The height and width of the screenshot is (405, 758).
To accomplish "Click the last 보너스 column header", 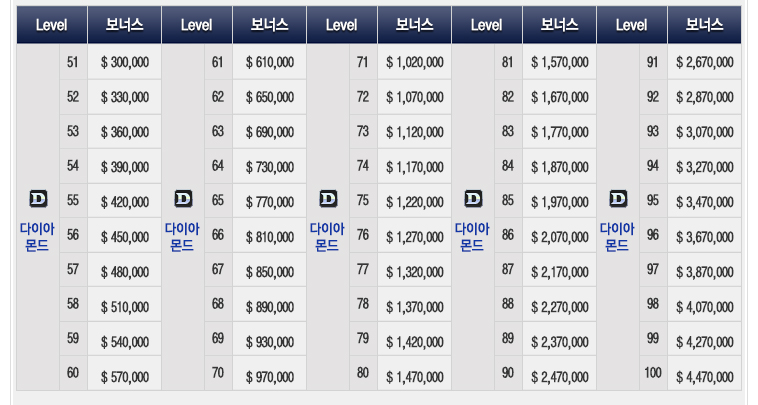I will pos(704,25).
